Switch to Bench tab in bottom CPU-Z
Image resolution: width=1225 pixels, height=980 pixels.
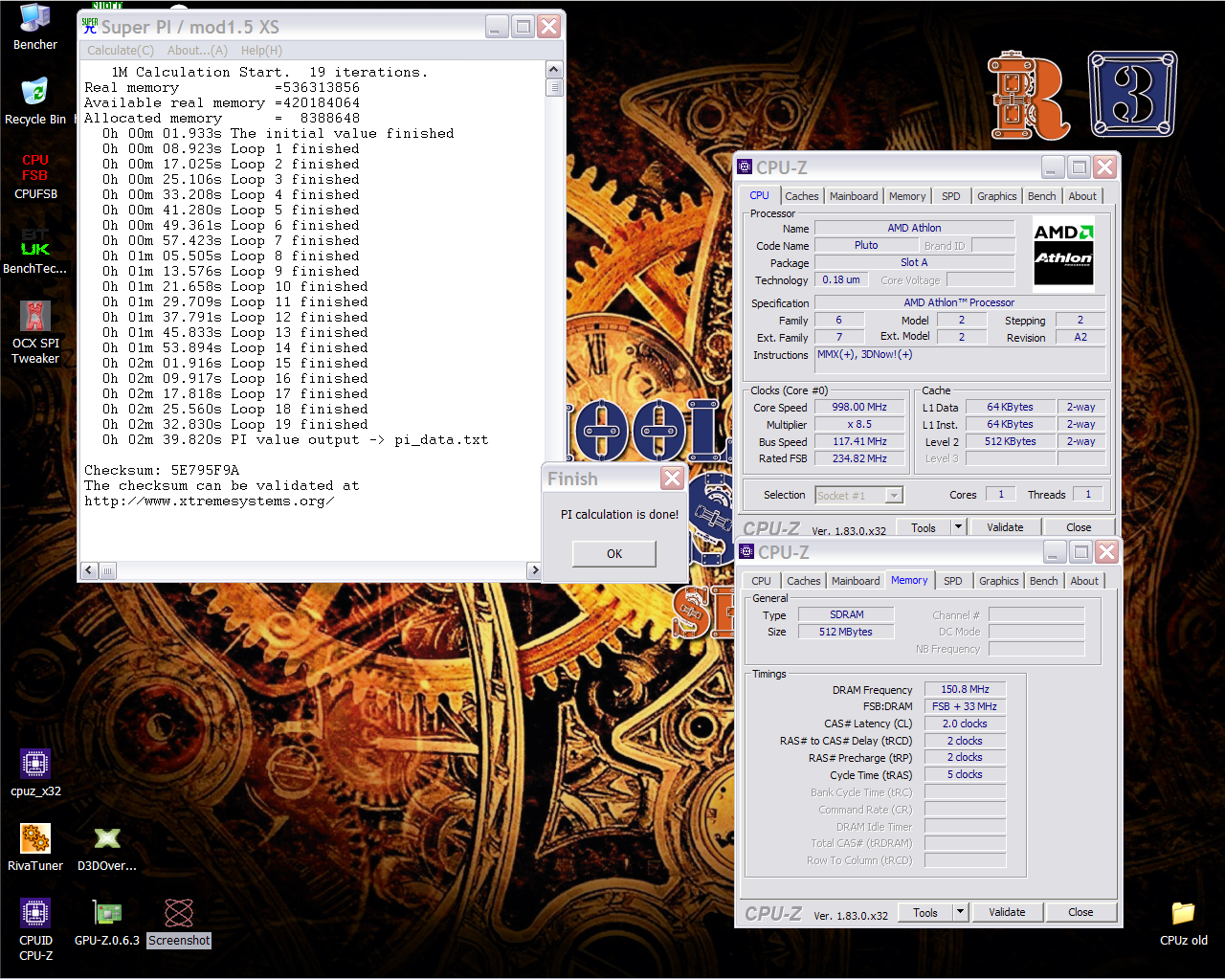pyautogui.click(x=1044, y=581)
